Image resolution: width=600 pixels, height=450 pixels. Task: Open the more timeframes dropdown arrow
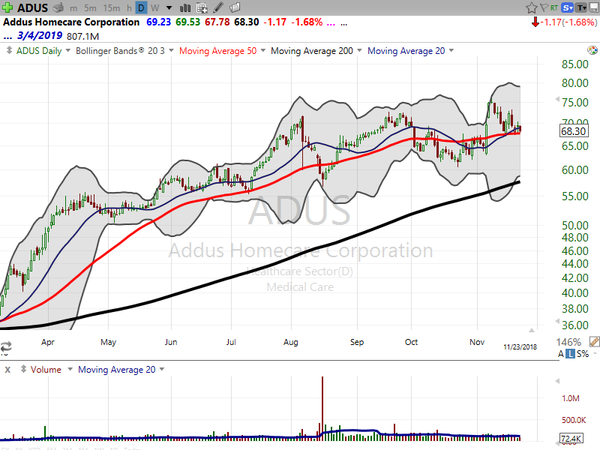169,8
